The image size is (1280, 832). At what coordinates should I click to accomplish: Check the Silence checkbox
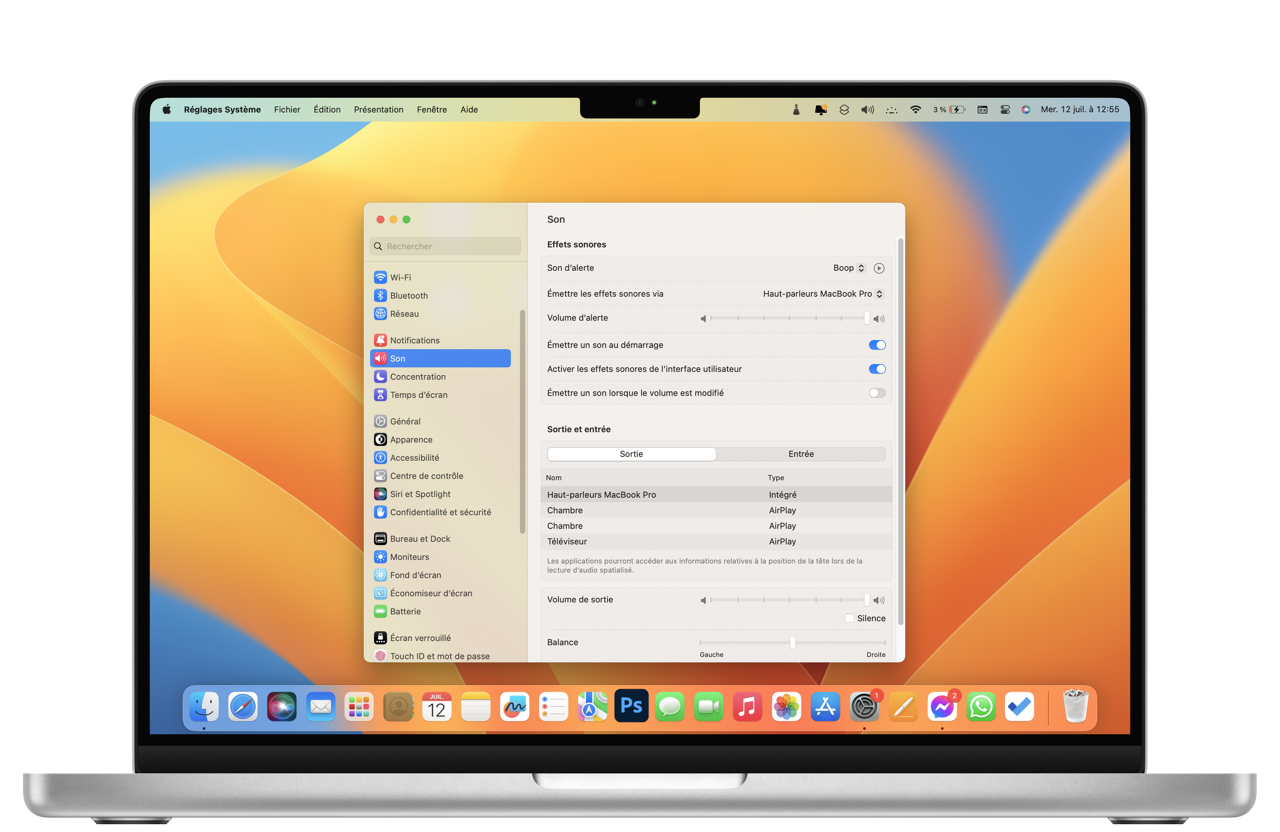click(x=849, y=618)
